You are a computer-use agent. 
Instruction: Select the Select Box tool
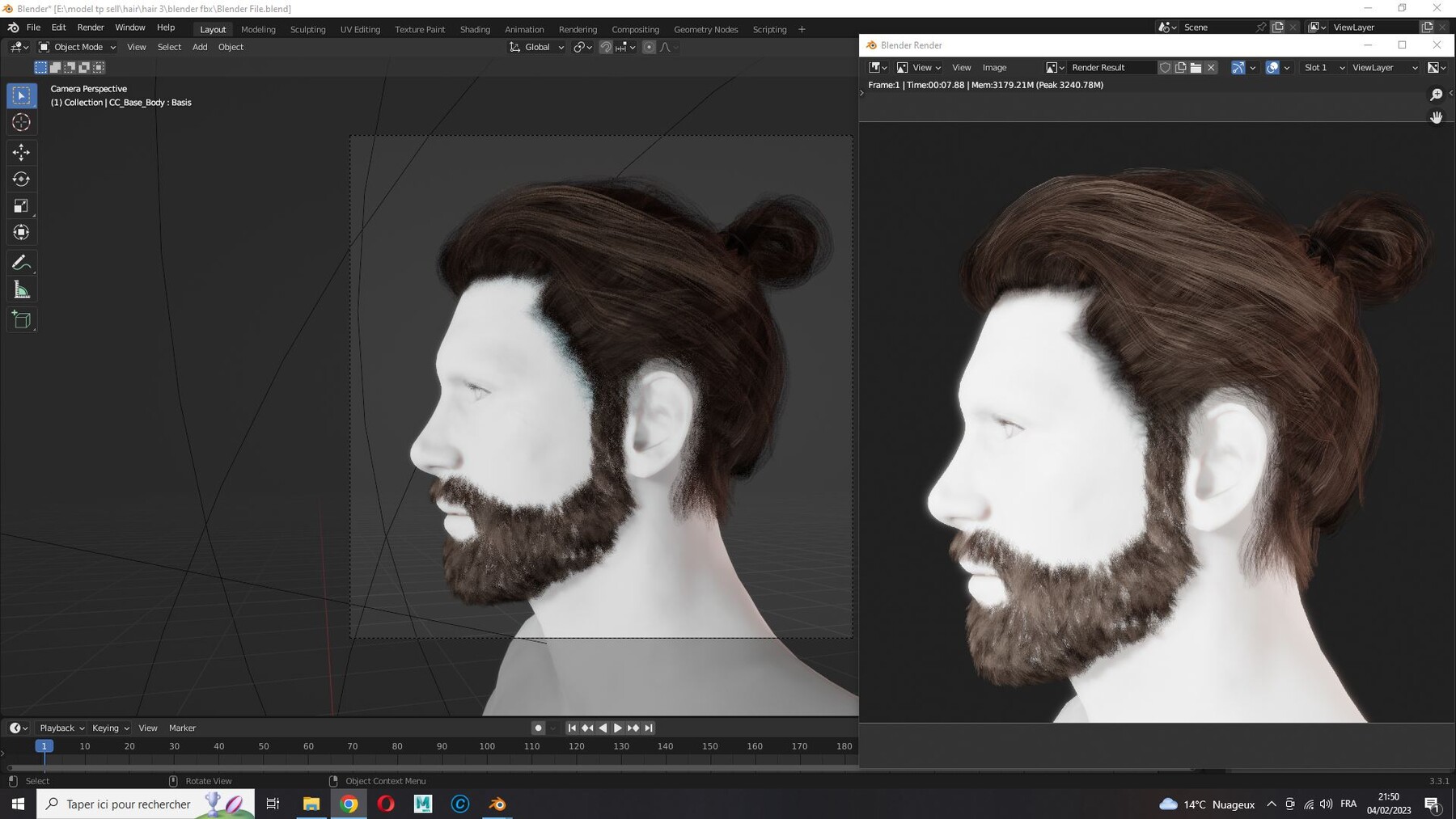point(22,95)
